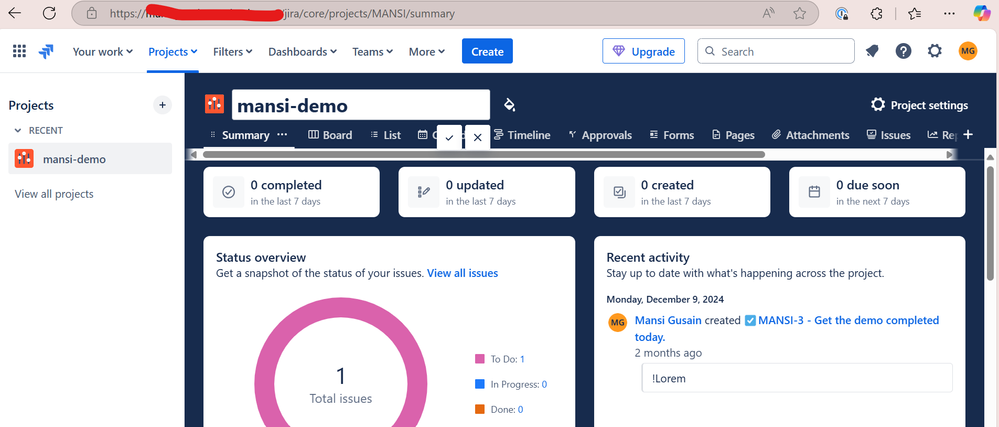Open Projects dropdown menu

click(173, 52)
